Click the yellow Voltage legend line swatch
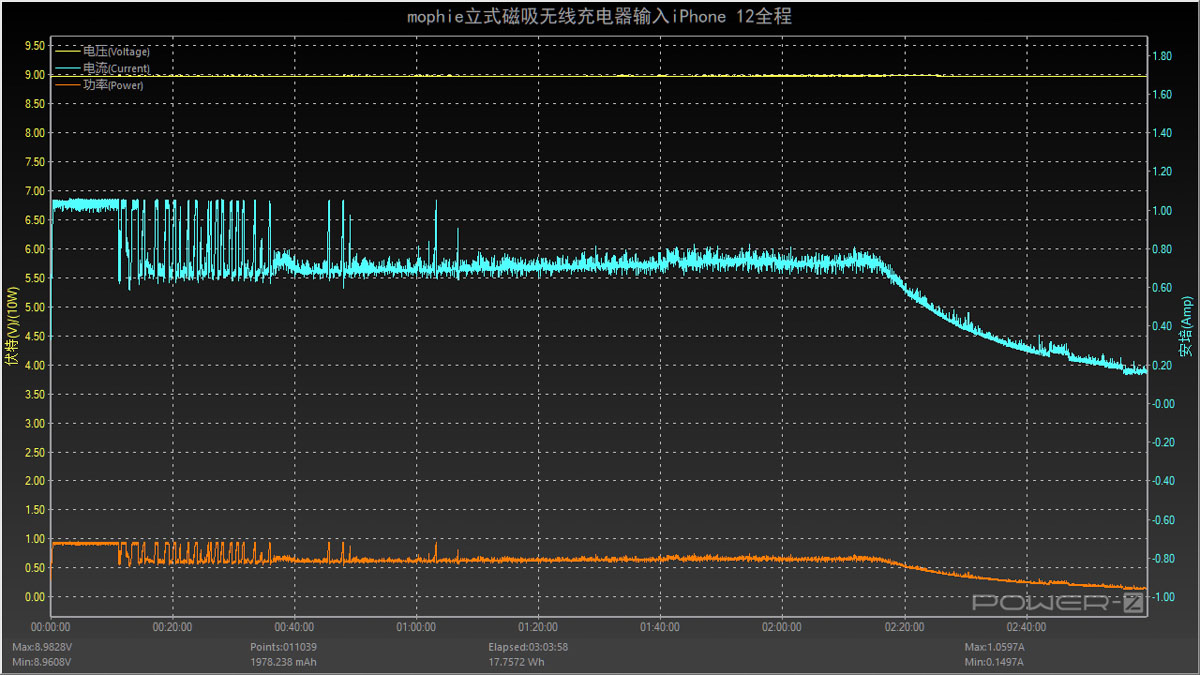The width and height of the screenshot is (1200, 675). coord(68,51)
